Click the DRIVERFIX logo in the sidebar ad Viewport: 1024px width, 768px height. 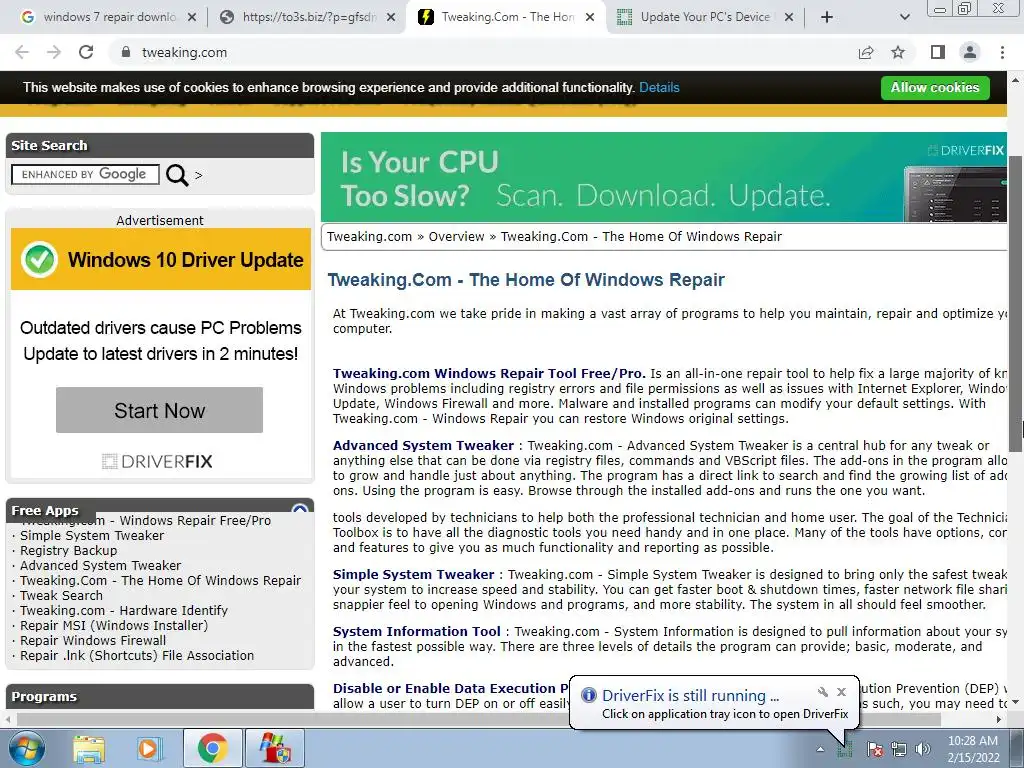click(157, 462)
